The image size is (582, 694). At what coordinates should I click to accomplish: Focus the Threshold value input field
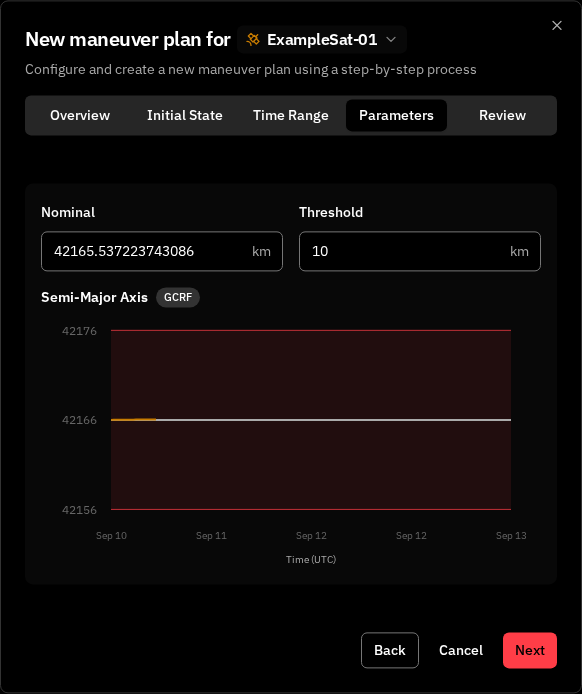tap(420, 251)
